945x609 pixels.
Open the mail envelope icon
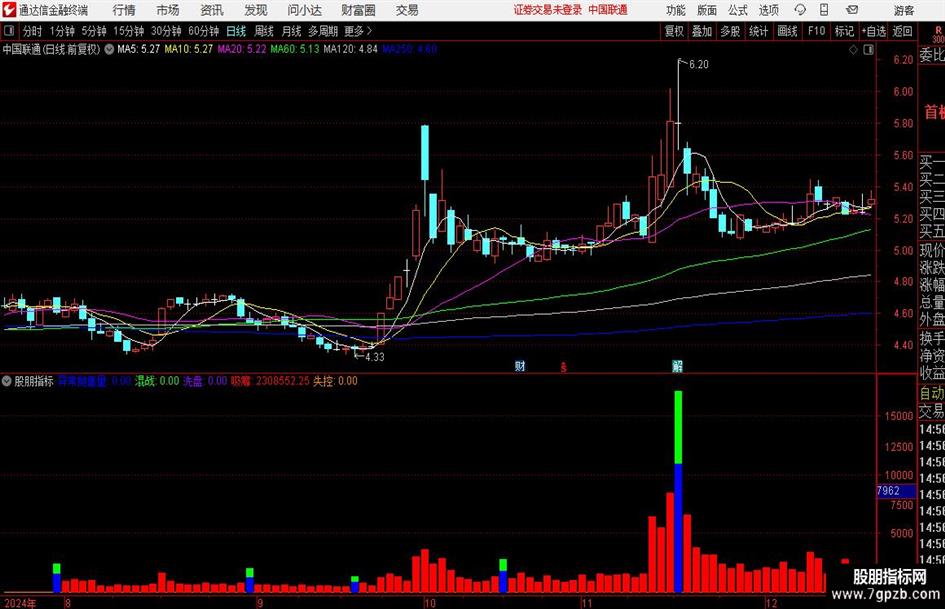(852, 10)
